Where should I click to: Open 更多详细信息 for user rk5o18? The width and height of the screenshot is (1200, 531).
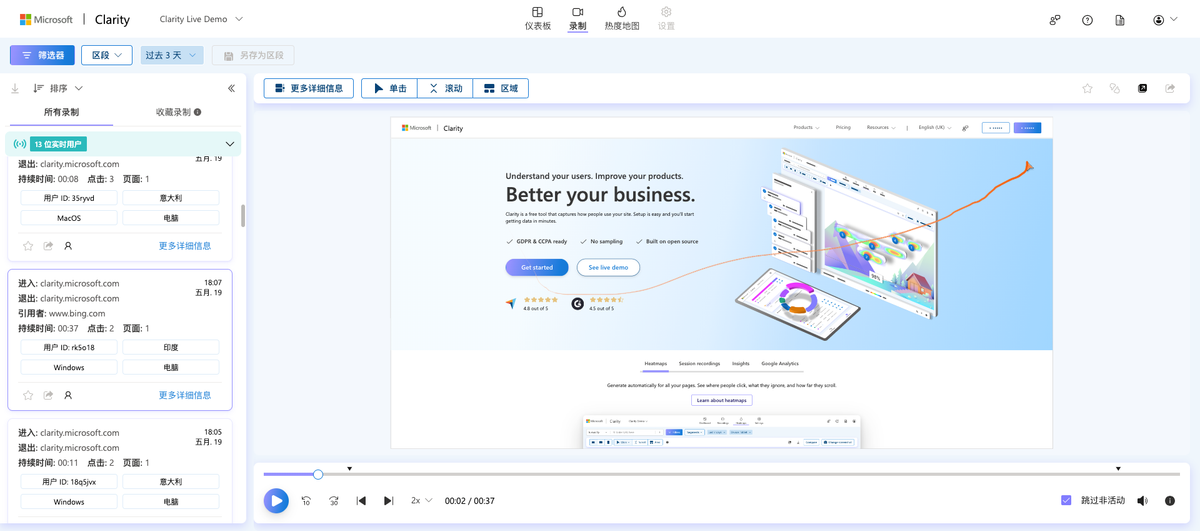185,395
